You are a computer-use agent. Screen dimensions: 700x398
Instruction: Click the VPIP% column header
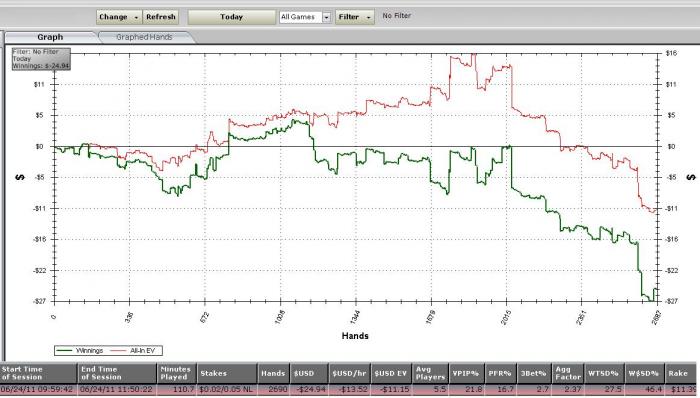(467, 373)
